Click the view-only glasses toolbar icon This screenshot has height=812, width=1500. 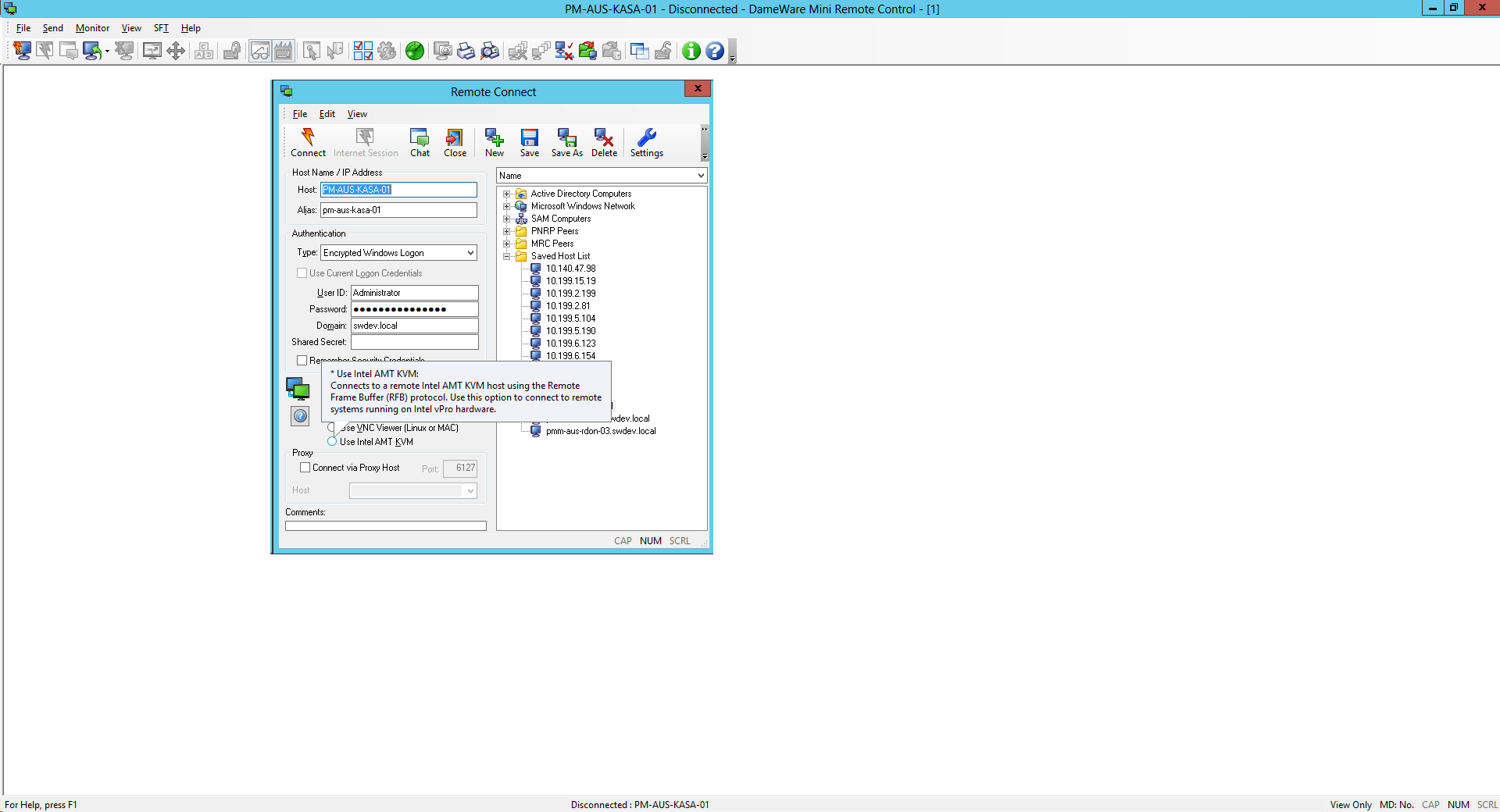[260, 51]
